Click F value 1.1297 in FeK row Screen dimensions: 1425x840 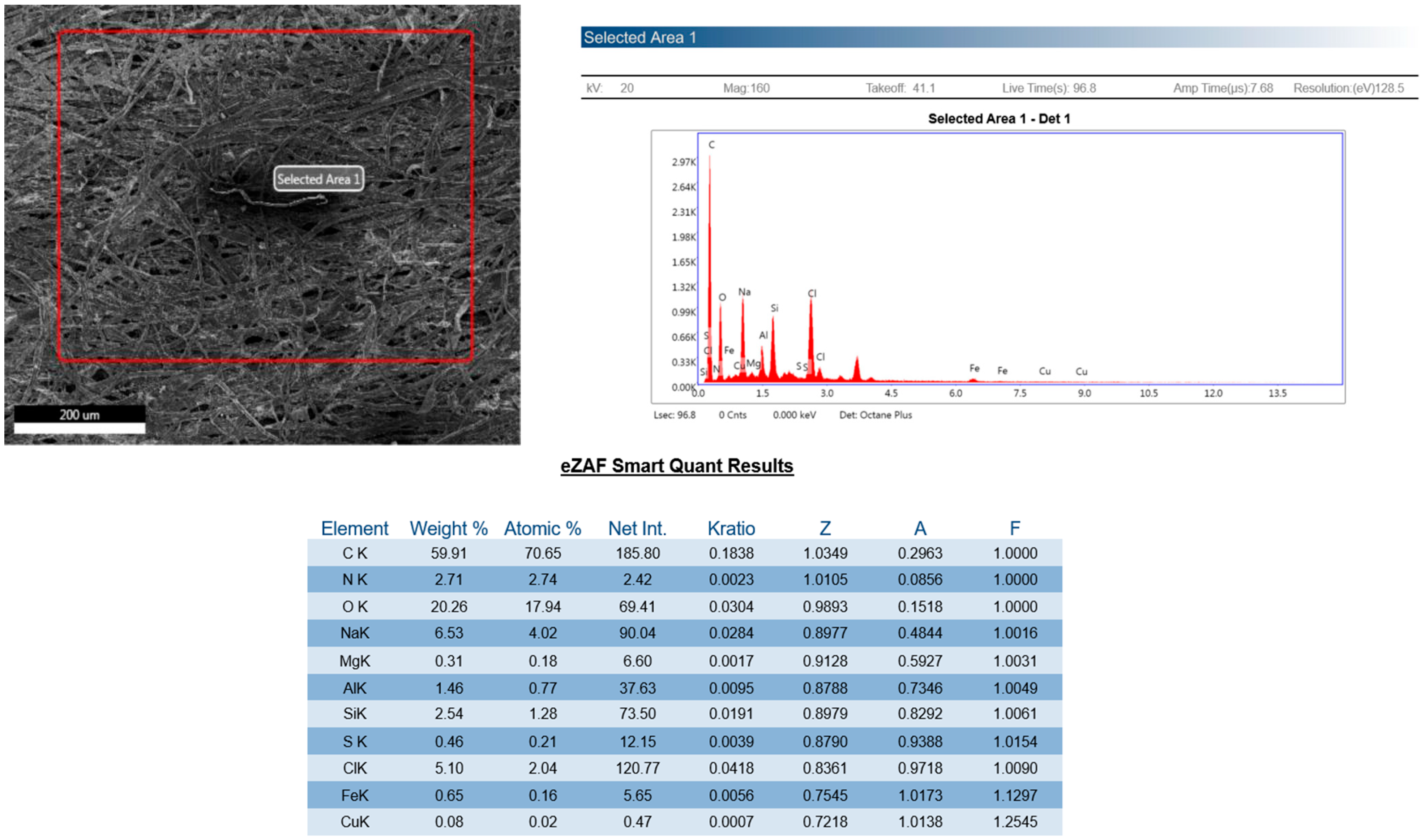pyautogui.click(x=1015, y=795)
